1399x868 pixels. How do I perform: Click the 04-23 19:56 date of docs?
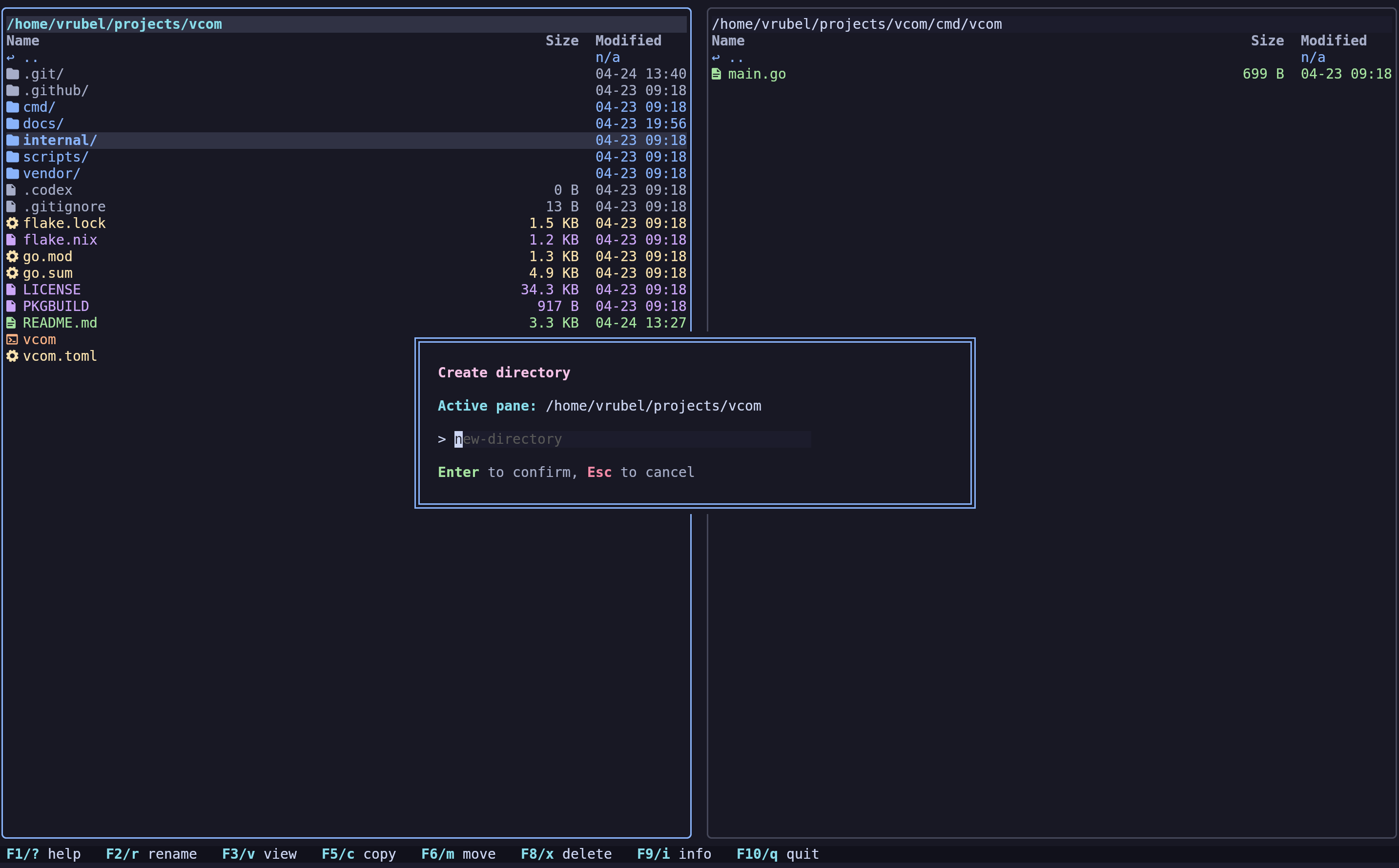[x=641, y=124]
